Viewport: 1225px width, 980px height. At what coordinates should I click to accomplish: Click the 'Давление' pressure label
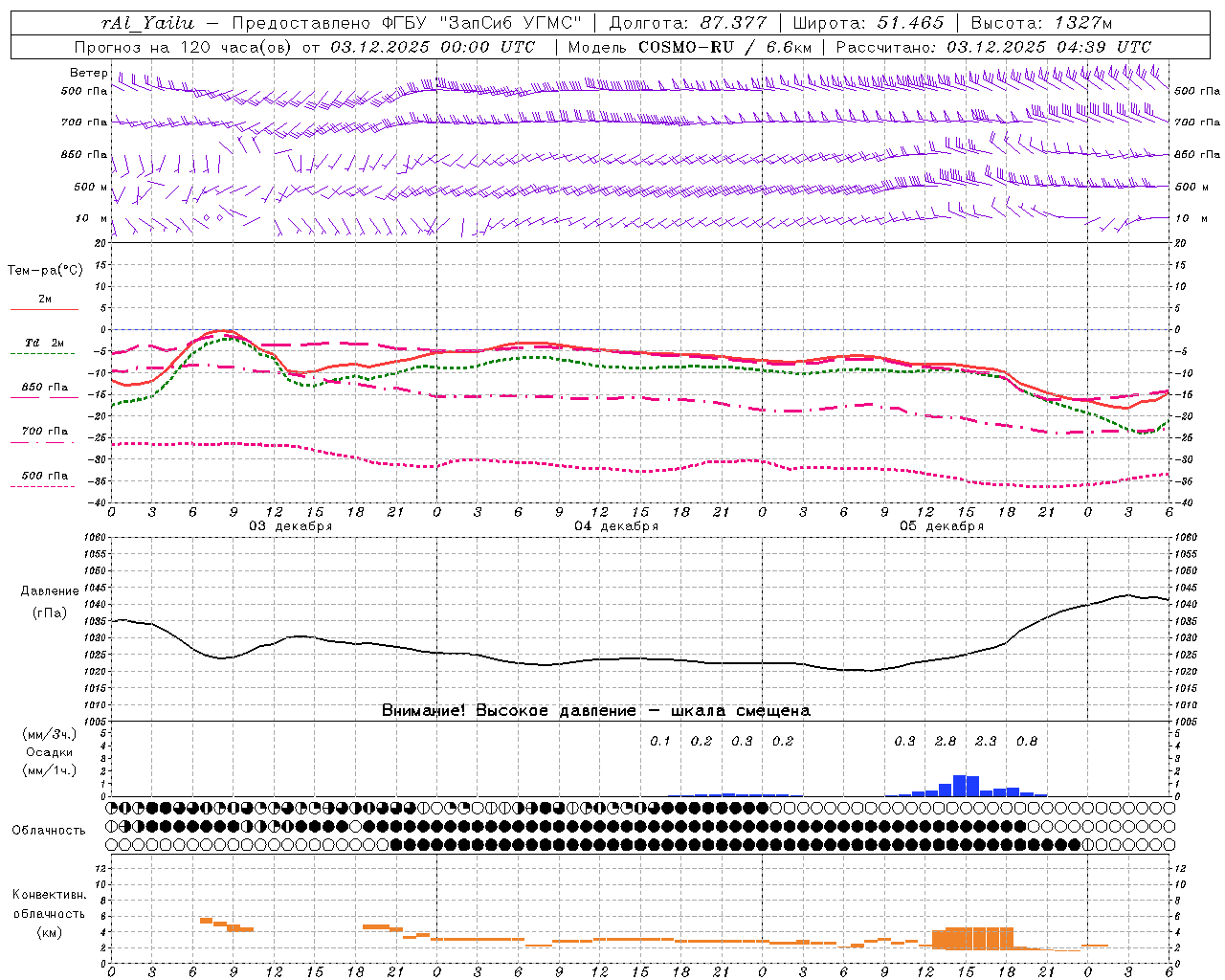pyautogui.click(x=50, y=591)
